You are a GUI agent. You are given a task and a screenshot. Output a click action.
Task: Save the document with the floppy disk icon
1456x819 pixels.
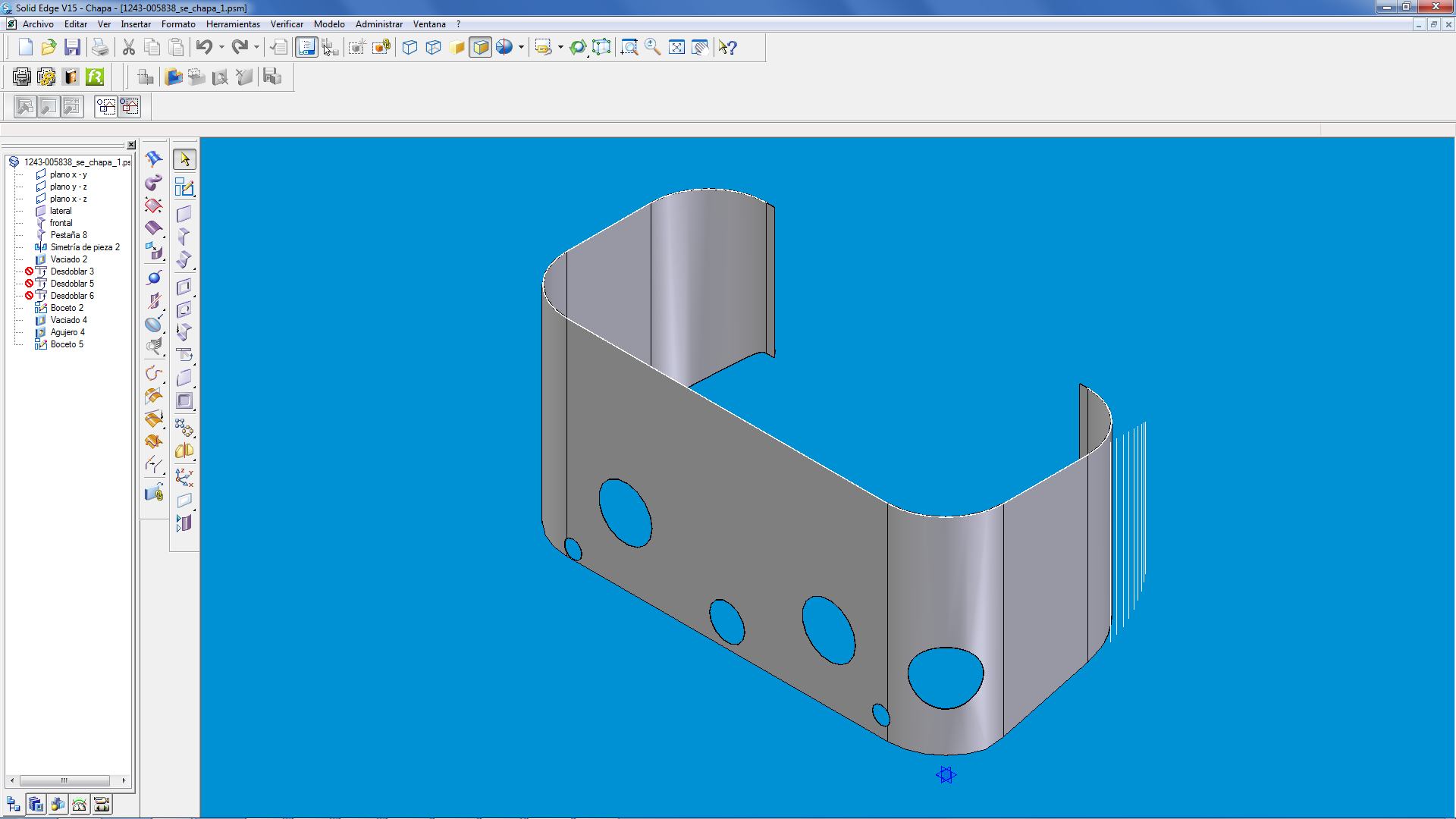[x=72, y=47]
